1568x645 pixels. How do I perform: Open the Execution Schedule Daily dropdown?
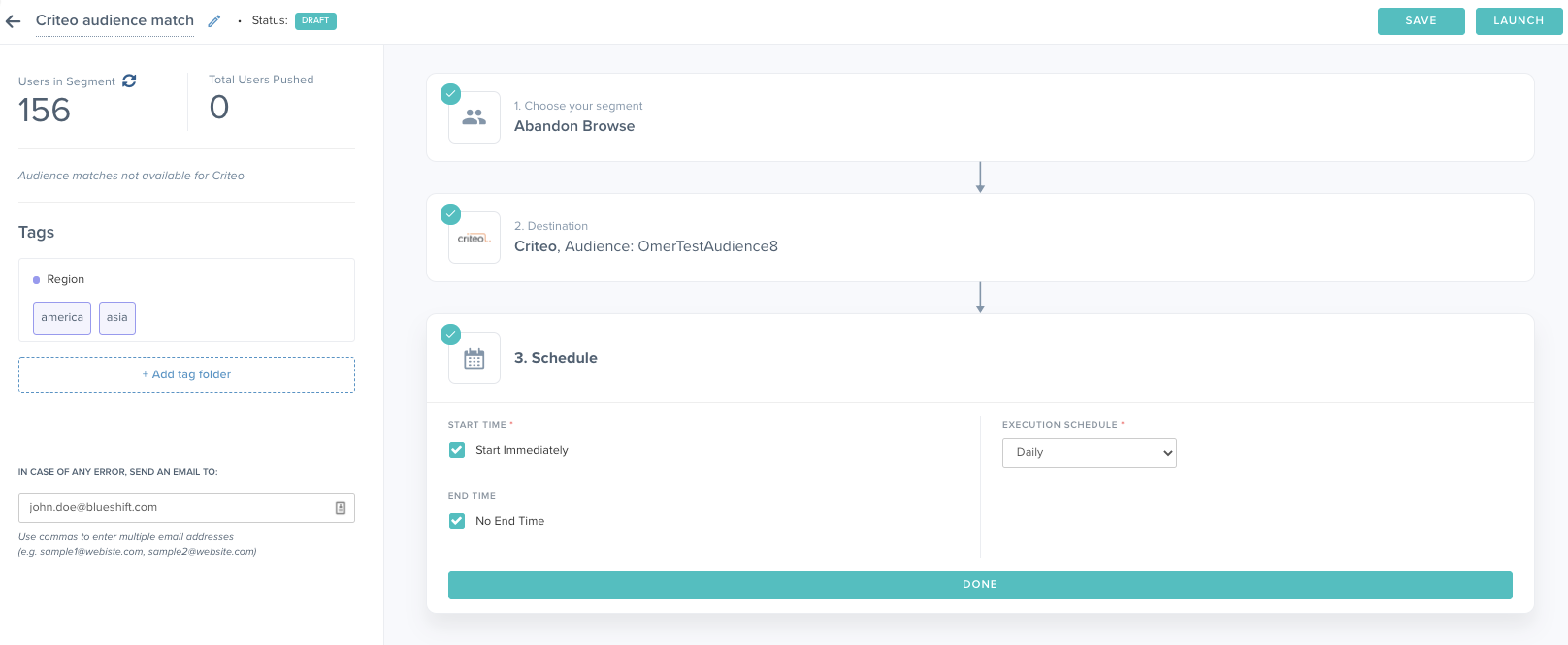1090,453
